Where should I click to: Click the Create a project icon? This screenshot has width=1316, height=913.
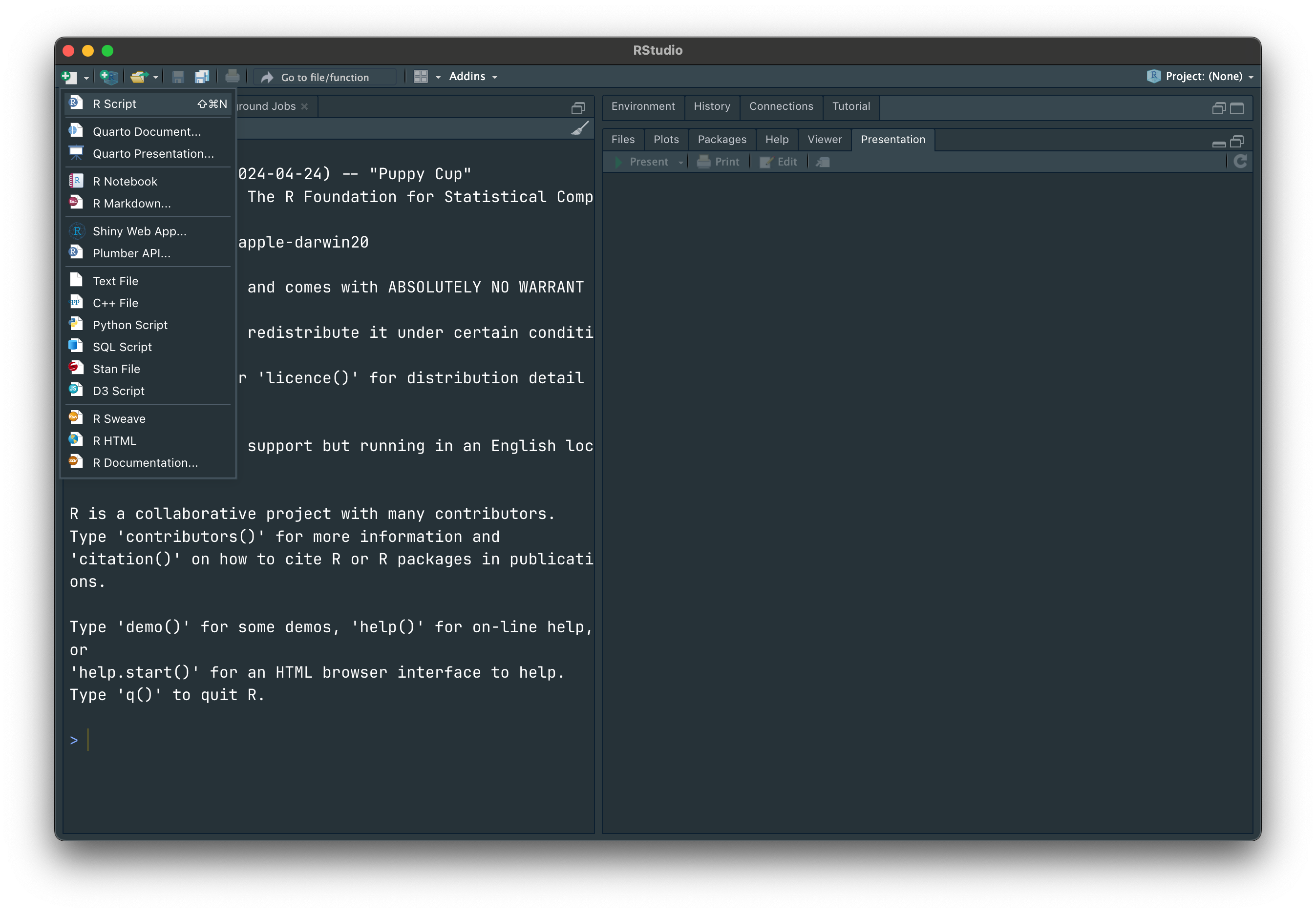109,77
